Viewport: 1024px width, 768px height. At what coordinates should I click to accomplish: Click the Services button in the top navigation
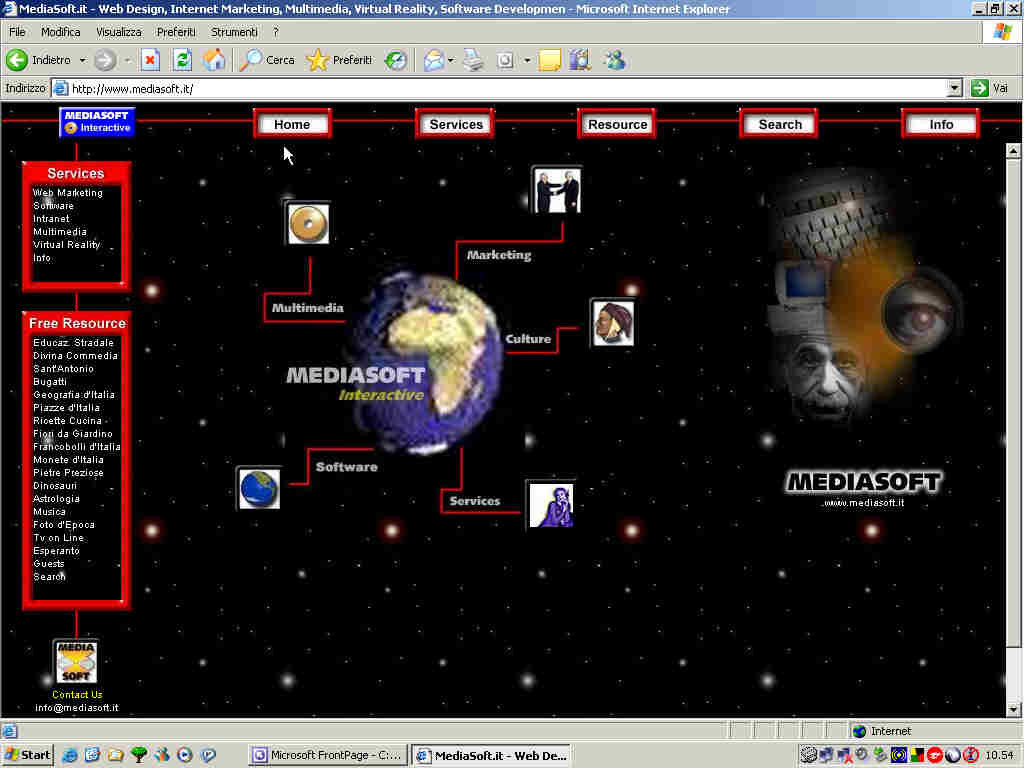[x=456, y=124]
